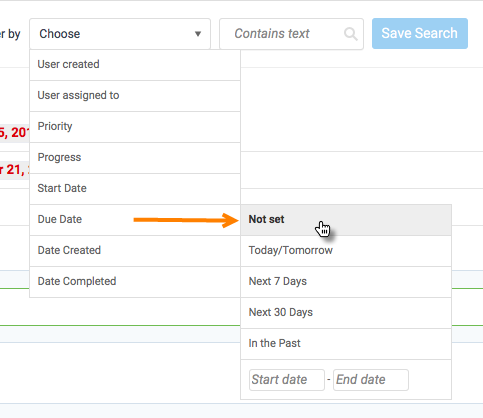
Task: Select User assigned to option
Action: click(135, 96)
